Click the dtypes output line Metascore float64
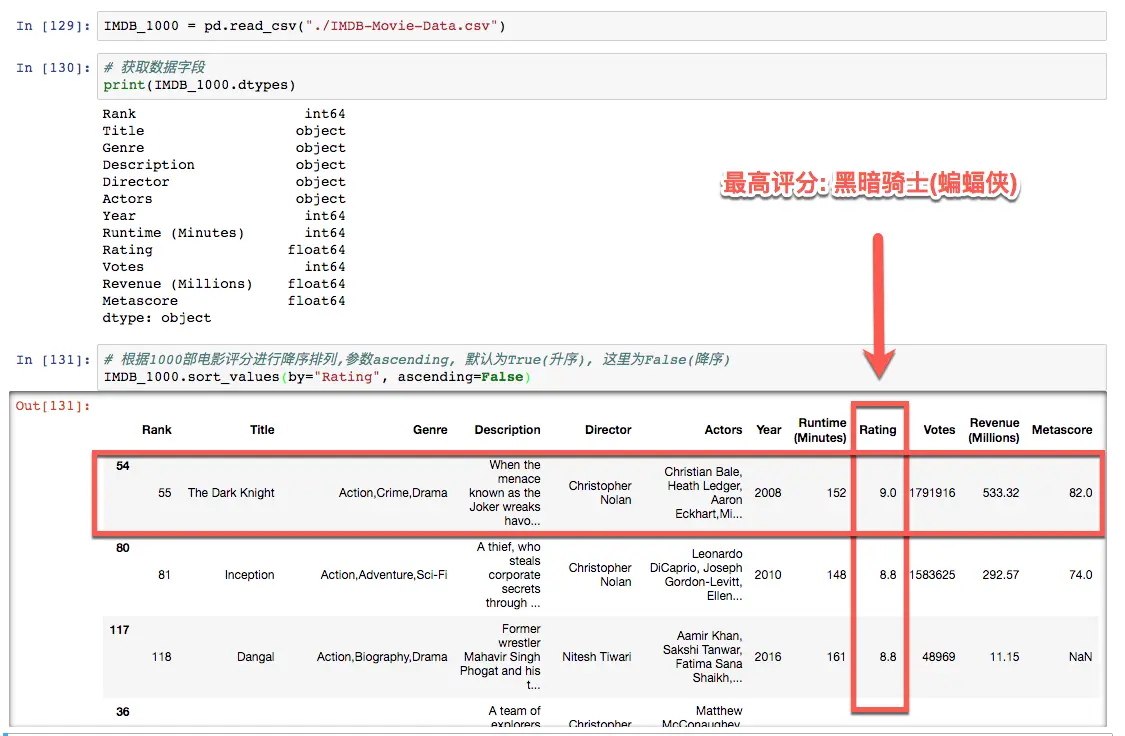 [x=224, y=301]
